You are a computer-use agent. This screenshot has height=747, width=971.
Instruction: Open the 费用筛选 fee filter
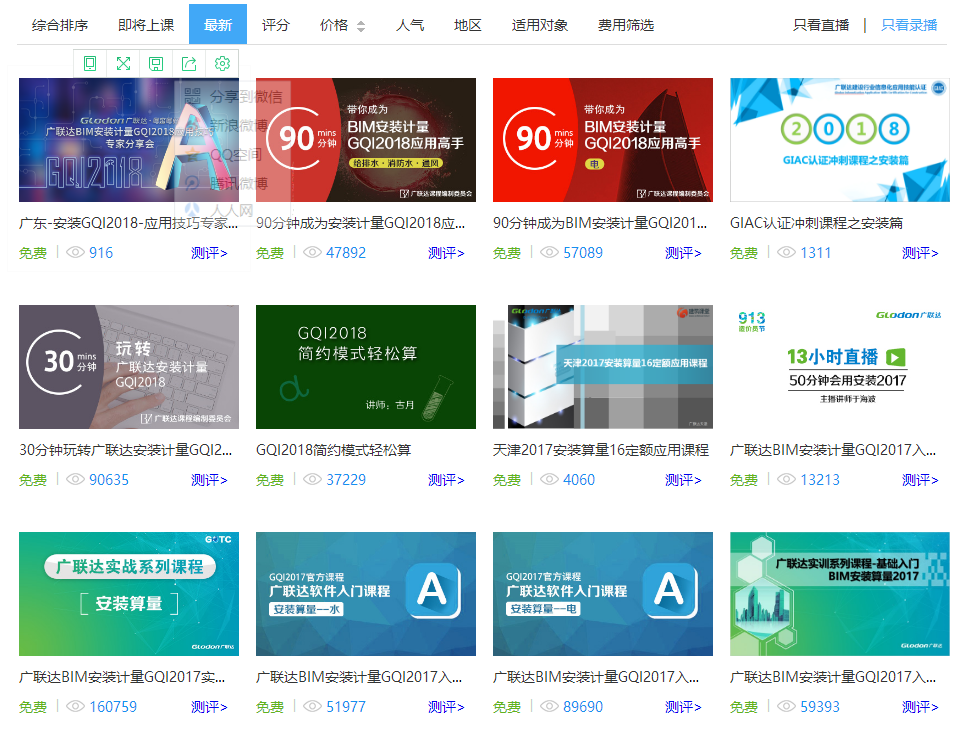coord(625,25)
